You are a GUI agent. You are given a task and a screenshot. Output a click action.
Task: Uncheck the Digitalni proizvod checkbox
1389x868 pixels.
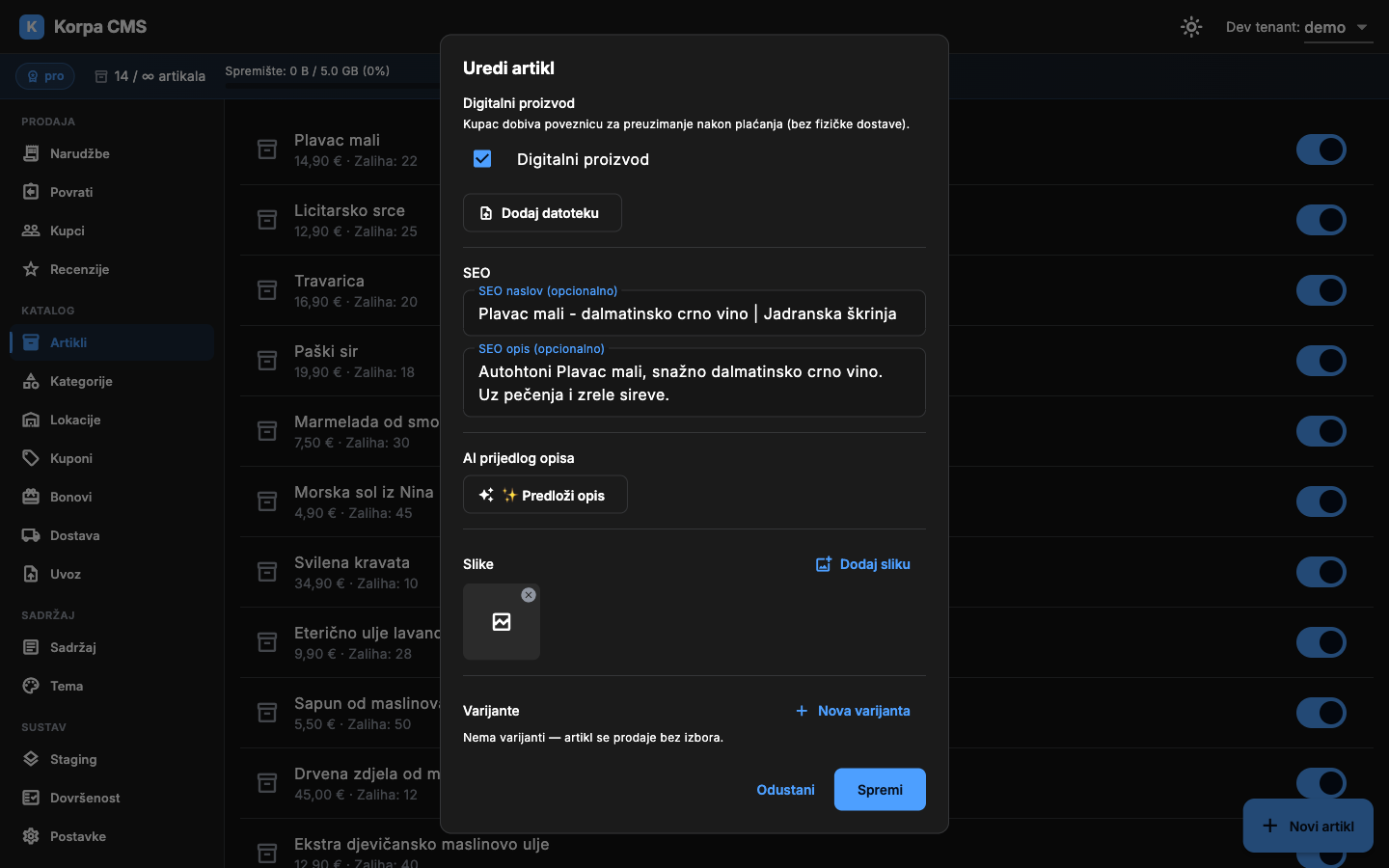482,159
